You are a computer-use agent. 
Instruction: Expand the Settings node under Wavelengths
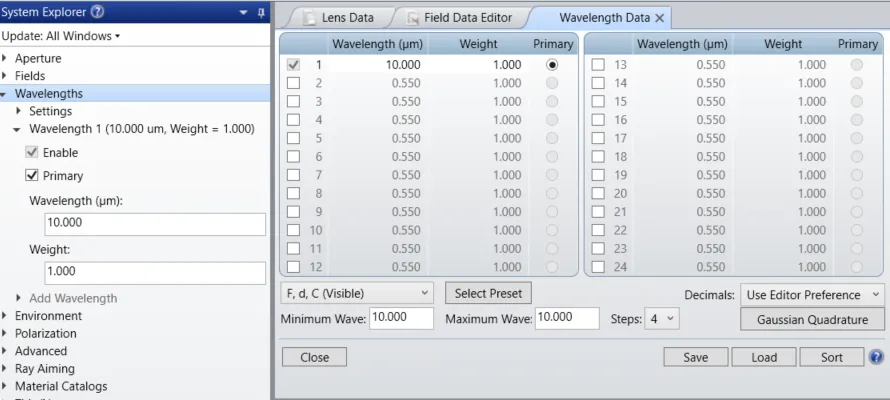(19, 111)
